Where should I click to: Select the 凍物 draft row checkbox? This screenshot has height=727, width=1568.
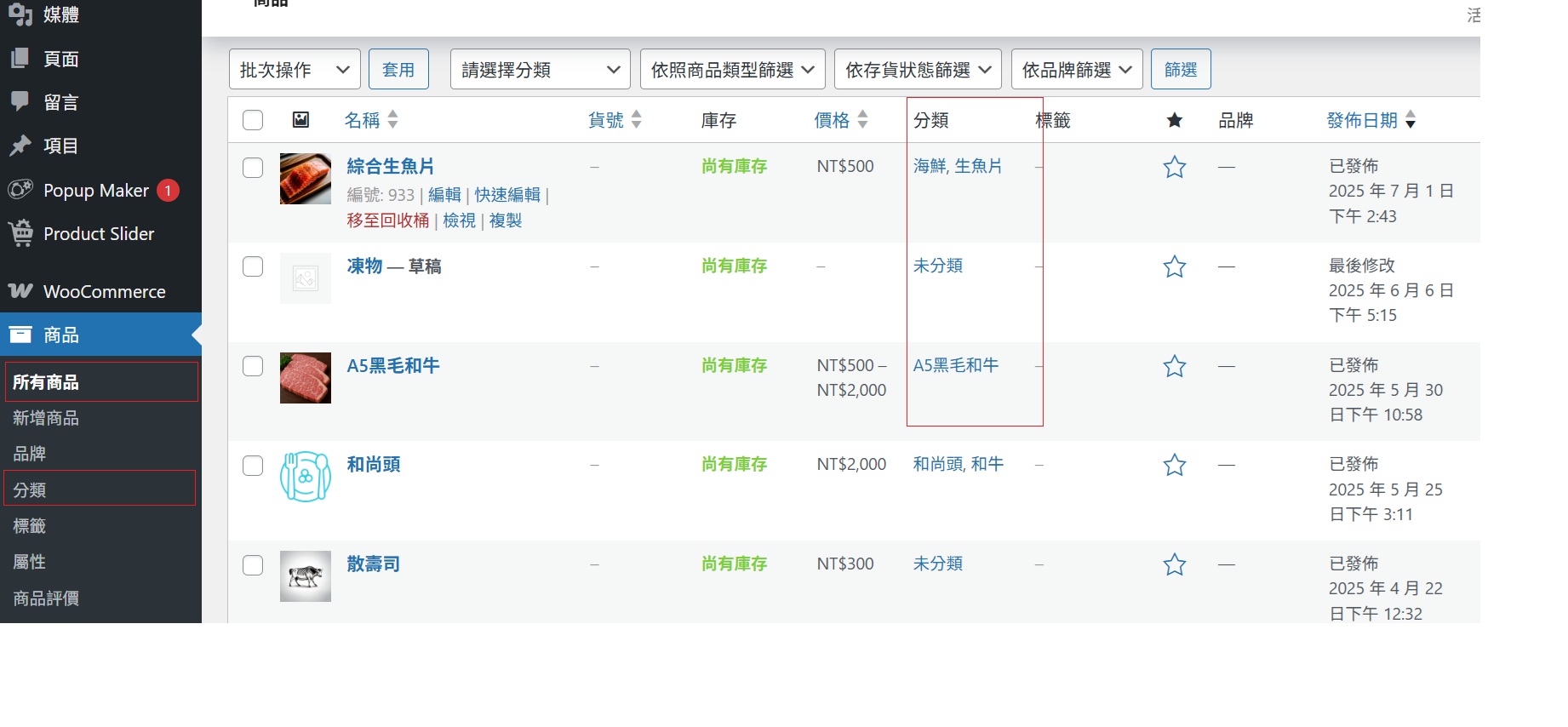tap(253, 266)
